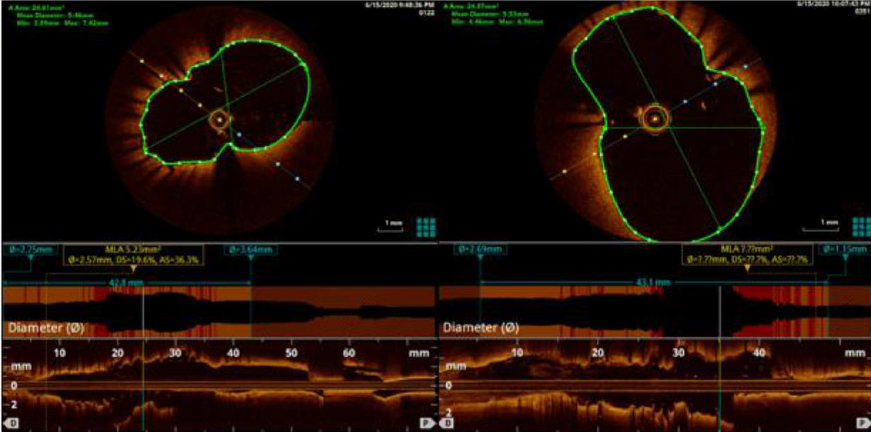This screenshot has width=871, height=432.
Task: Click the 10 mm ruler tick, right longitudinal view
Action: click(517, 353)
